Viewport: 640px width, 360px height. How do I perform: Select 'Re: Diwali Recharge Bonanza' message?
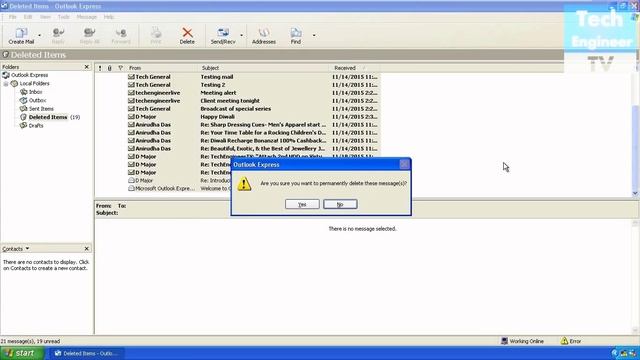[238, 140]
